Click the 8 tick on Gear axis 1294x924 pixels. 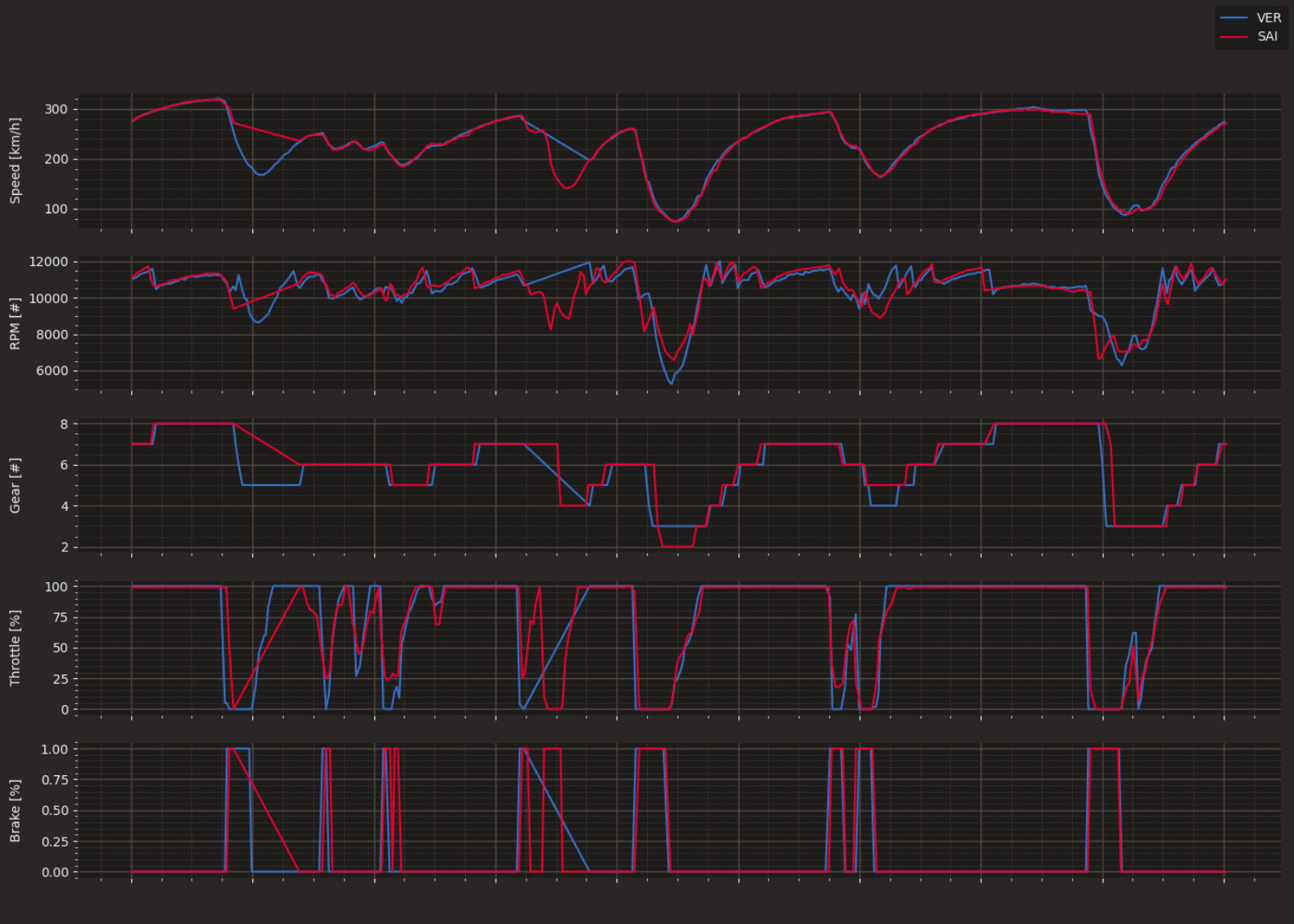click(64, 424)
